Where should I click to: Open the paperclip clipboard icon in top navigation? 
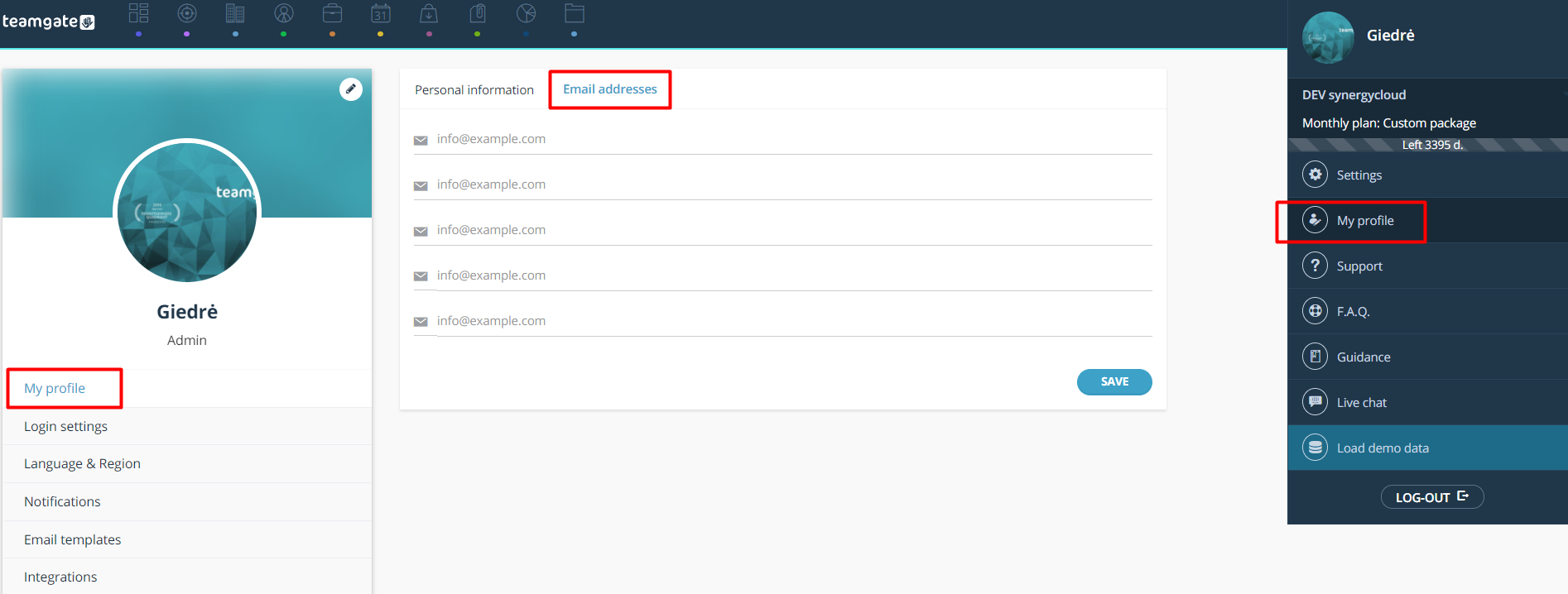[478, 13]
